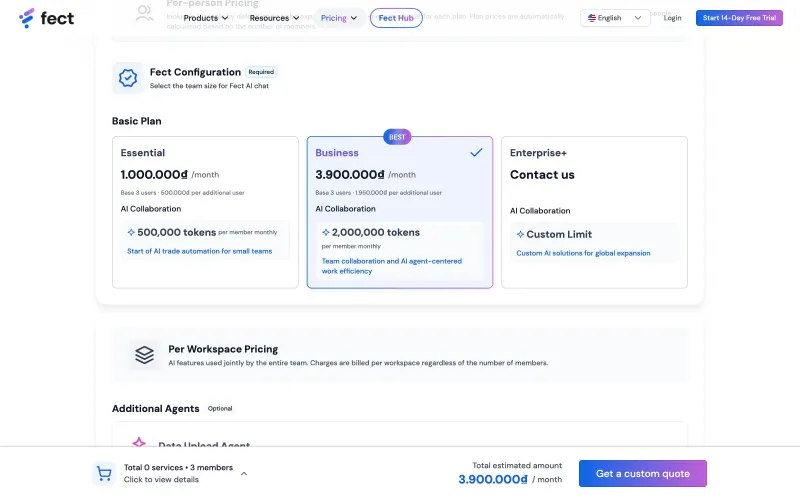Open the Fect Hub pill button
The image size is (800, 500).
point(396,18)
